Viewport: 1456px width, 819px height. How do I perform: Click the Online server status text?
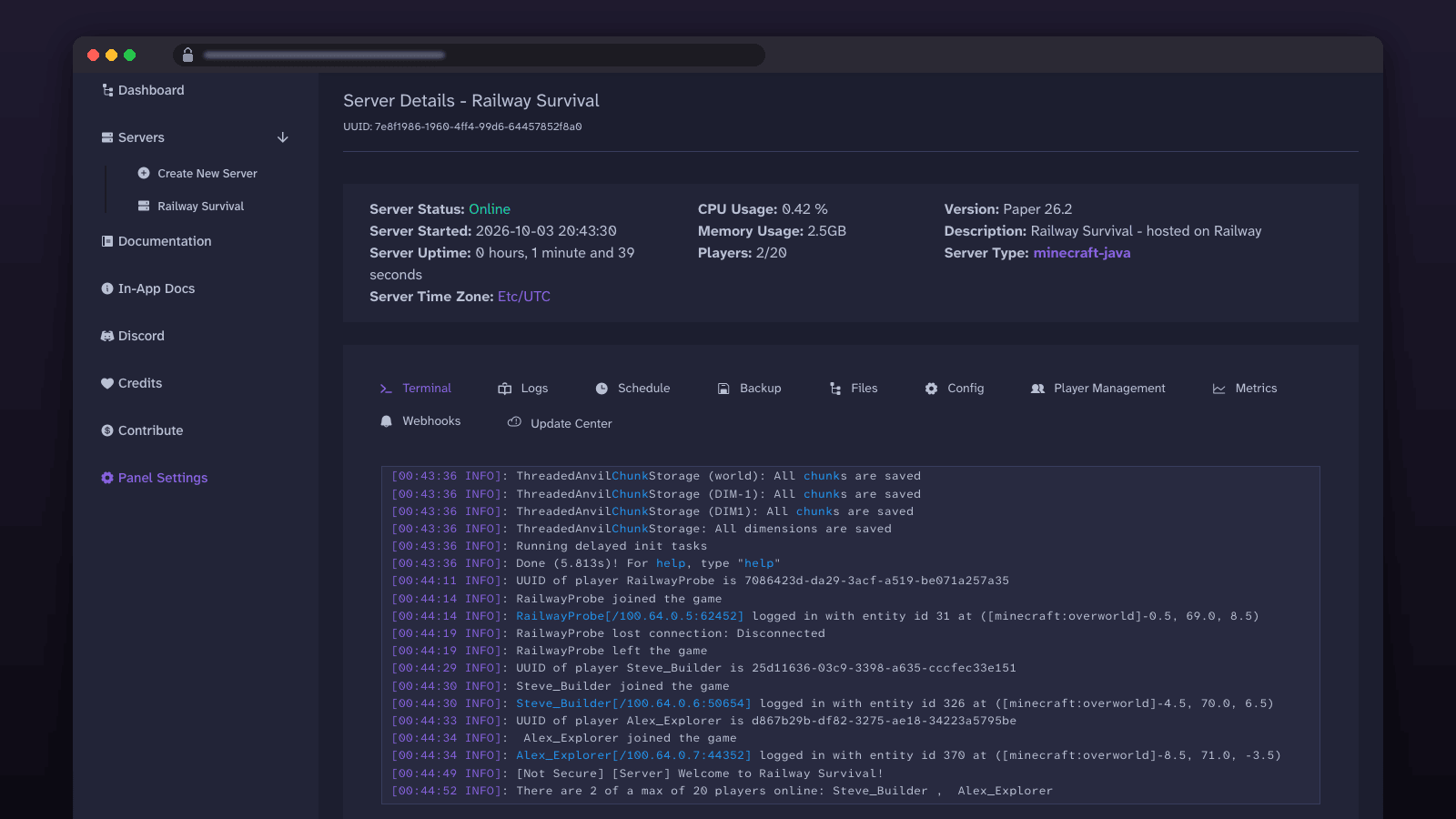point(490,209)
